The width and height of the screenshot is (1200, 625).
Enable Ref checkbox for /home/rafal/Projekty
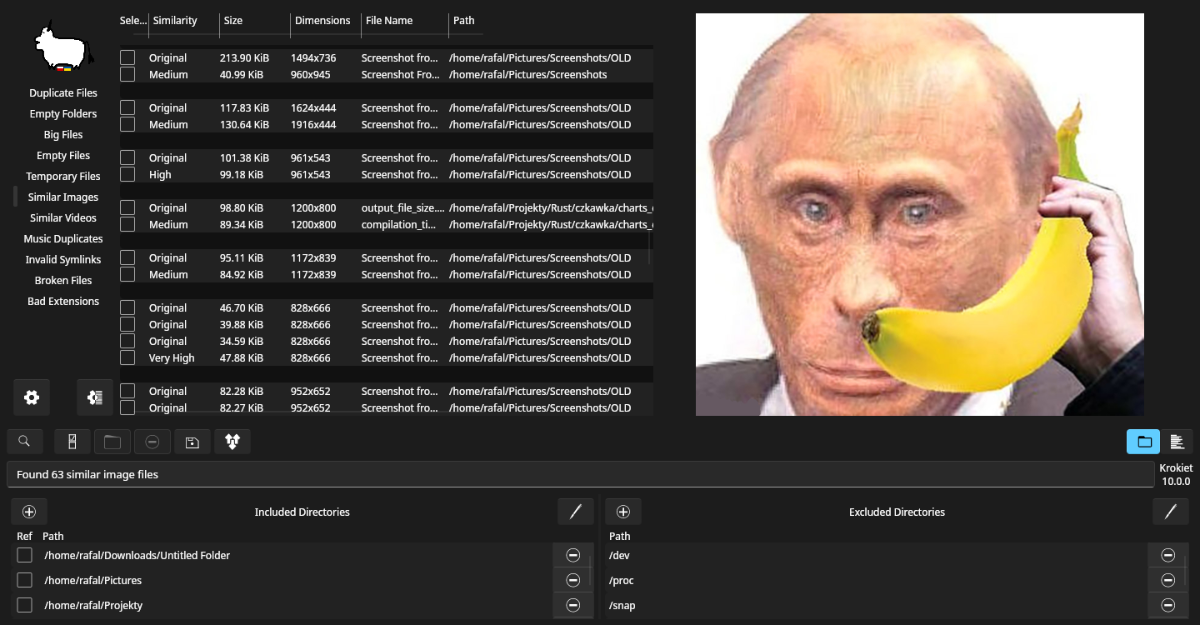(25, 605)
